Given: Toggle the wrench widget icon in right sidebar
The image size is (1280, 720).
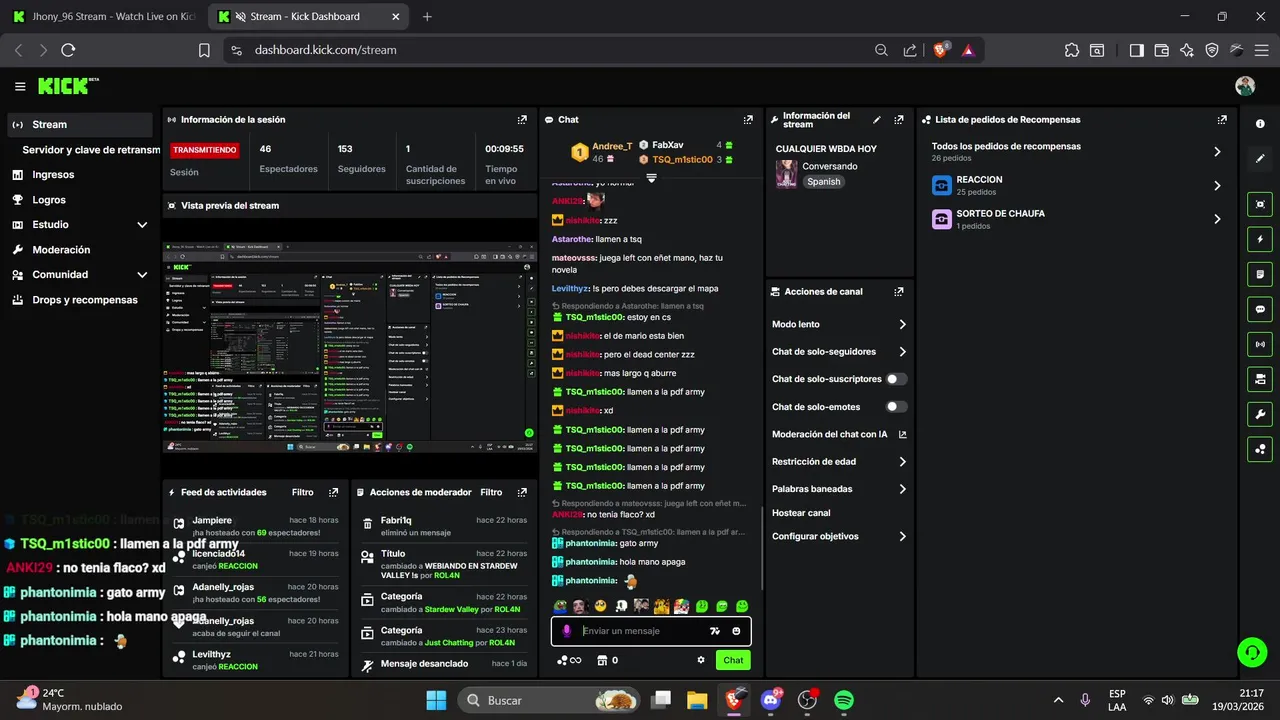Looking at the screenshot, I should pos(1260,414).
